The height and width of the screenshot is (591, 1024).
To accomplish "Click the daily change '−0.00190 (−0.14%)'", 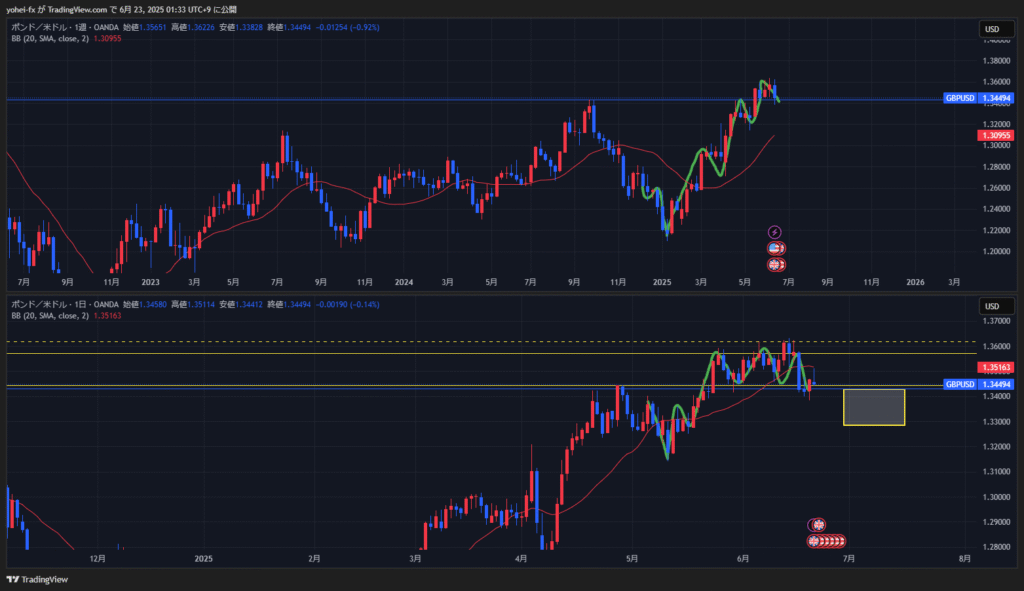I will [x=347, y=304].
